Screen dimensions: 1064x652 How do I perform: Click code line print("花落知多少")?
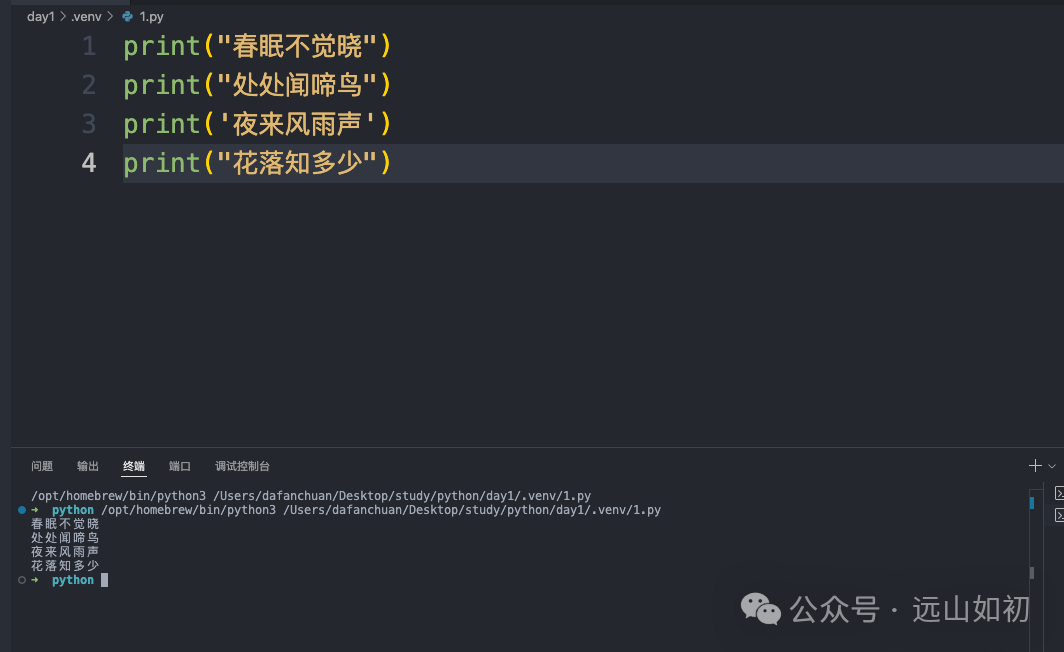click(257, 163)
